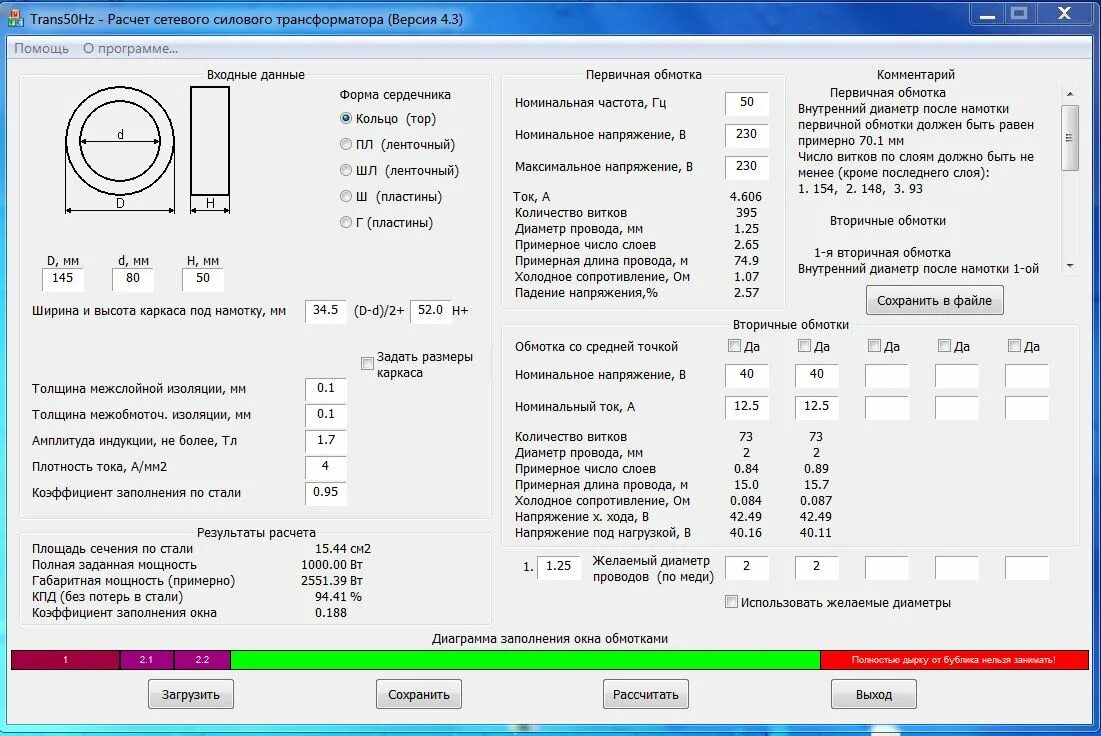Screen dimensions: 1101x736
Task: Toggle fifth winding средняя точка Да checkbox
Action: point(1014,346)
